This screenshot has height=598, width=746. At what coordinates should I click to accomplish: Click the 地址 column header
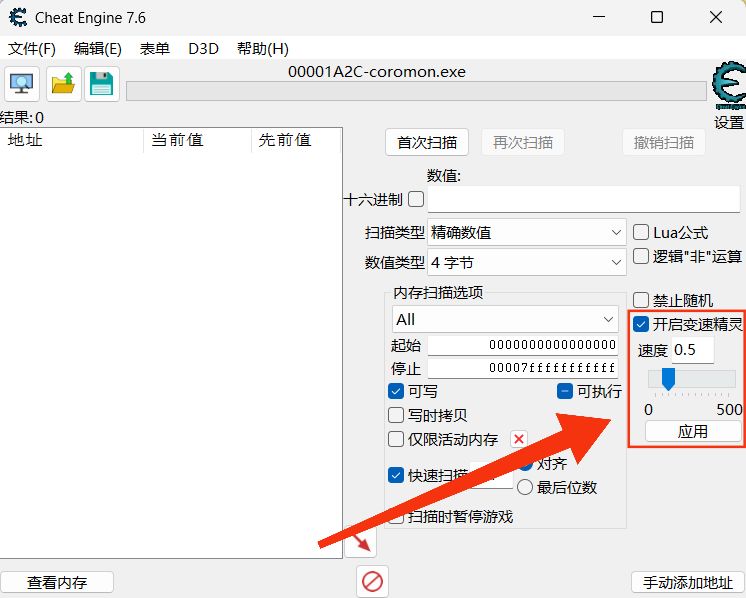click(71, 140)
